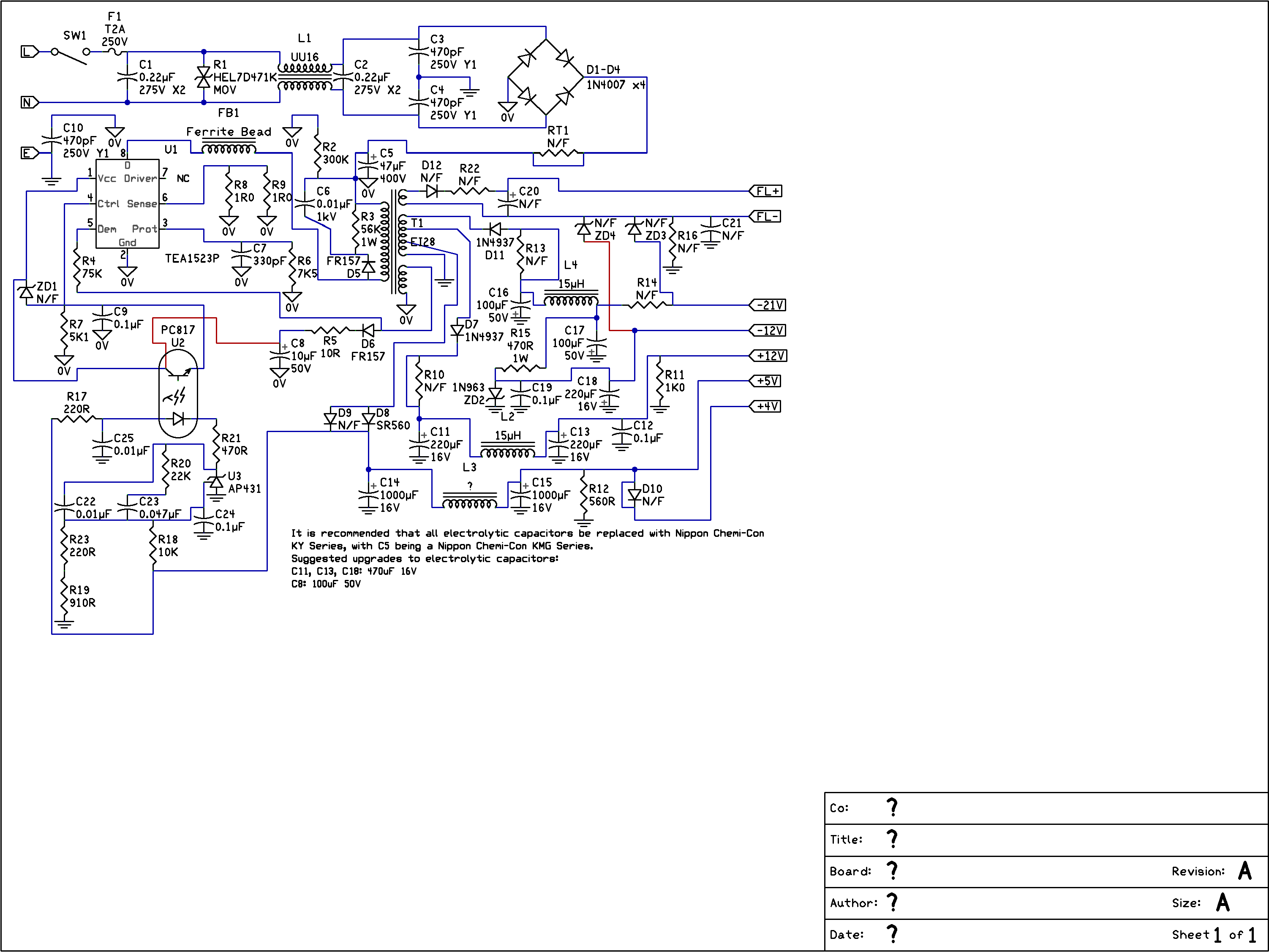The width and height of the screenshot is (1269, 952).
Task: Click the "C11, C13, C18: 470uF 16V" note line
Action: pyautogui.click(x=354, y=571)
